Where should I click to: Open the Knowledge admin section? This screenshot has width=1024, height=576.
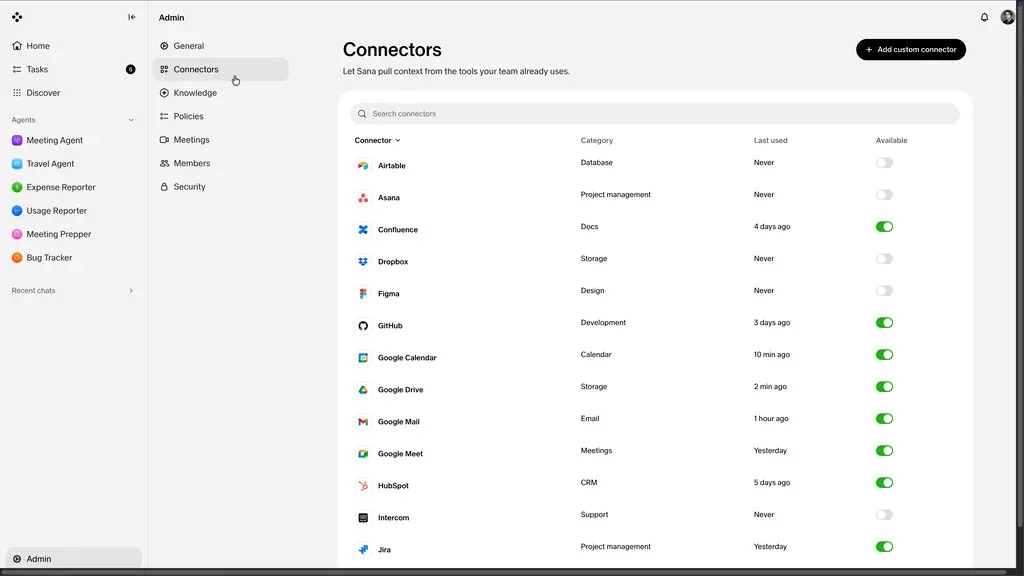tap(221, 93)
